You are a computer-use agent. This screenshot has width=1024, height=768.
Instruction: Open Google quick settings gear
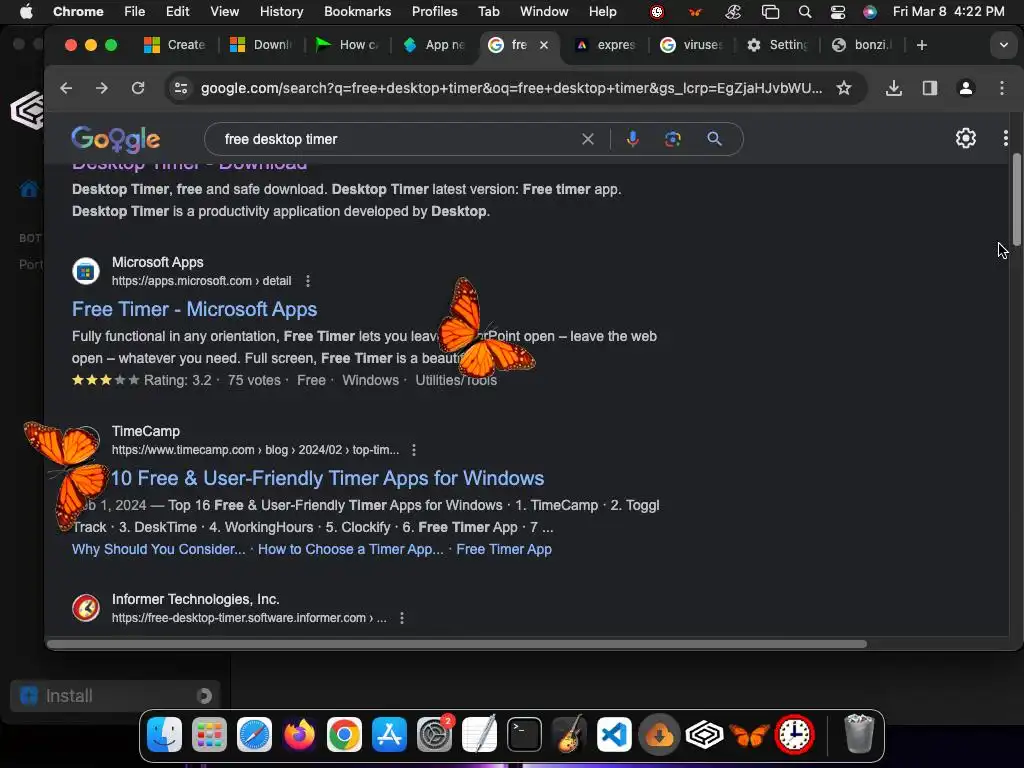point(966,138)
